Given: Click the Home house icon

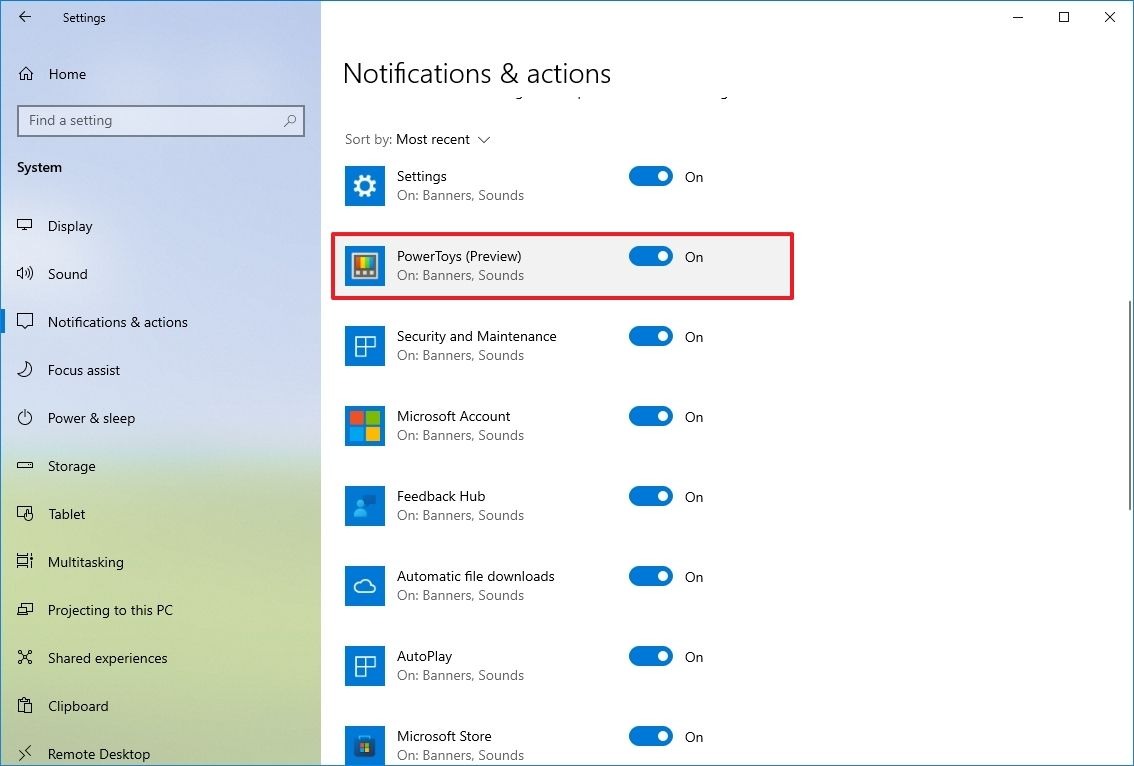Looking at the screenshot, I should point(26,74).
